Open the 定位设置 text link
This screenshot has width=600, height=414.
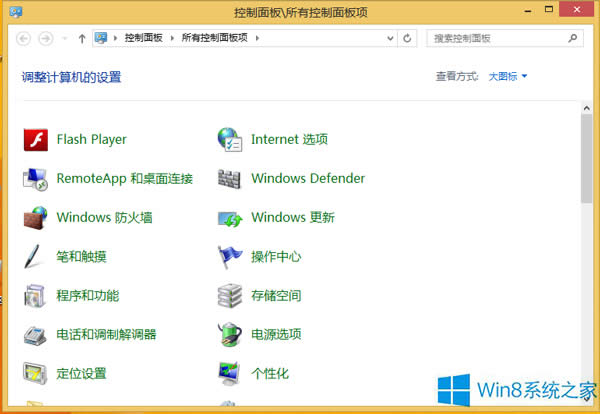(82, 374)
